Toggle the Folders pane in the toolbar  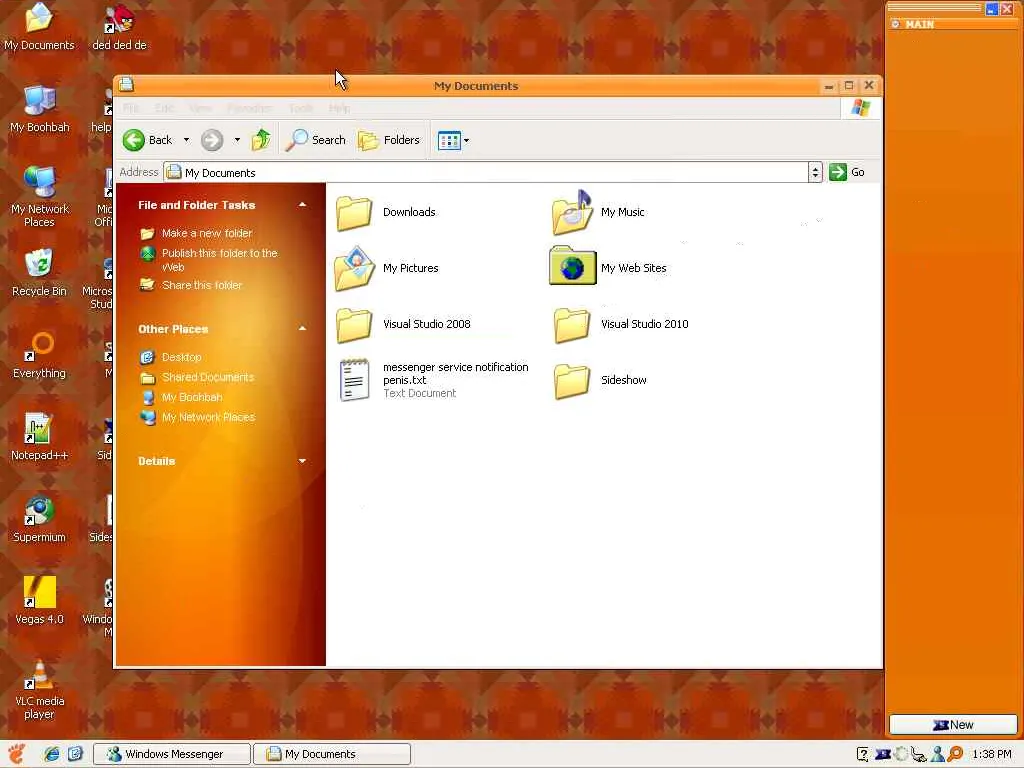coord(389,140)
